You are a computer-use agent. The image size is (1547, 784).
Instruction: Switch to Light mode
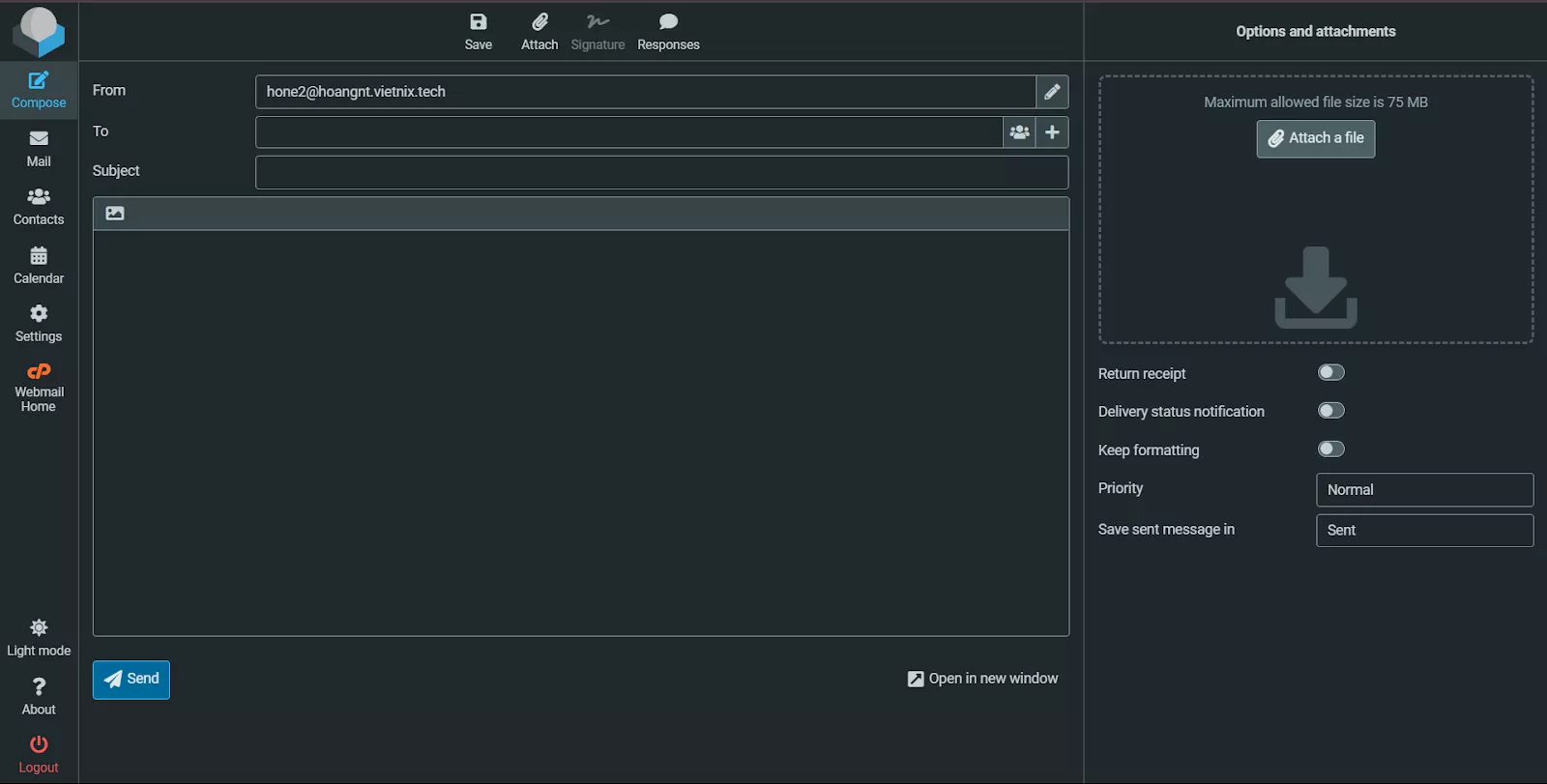click(39, 638)
